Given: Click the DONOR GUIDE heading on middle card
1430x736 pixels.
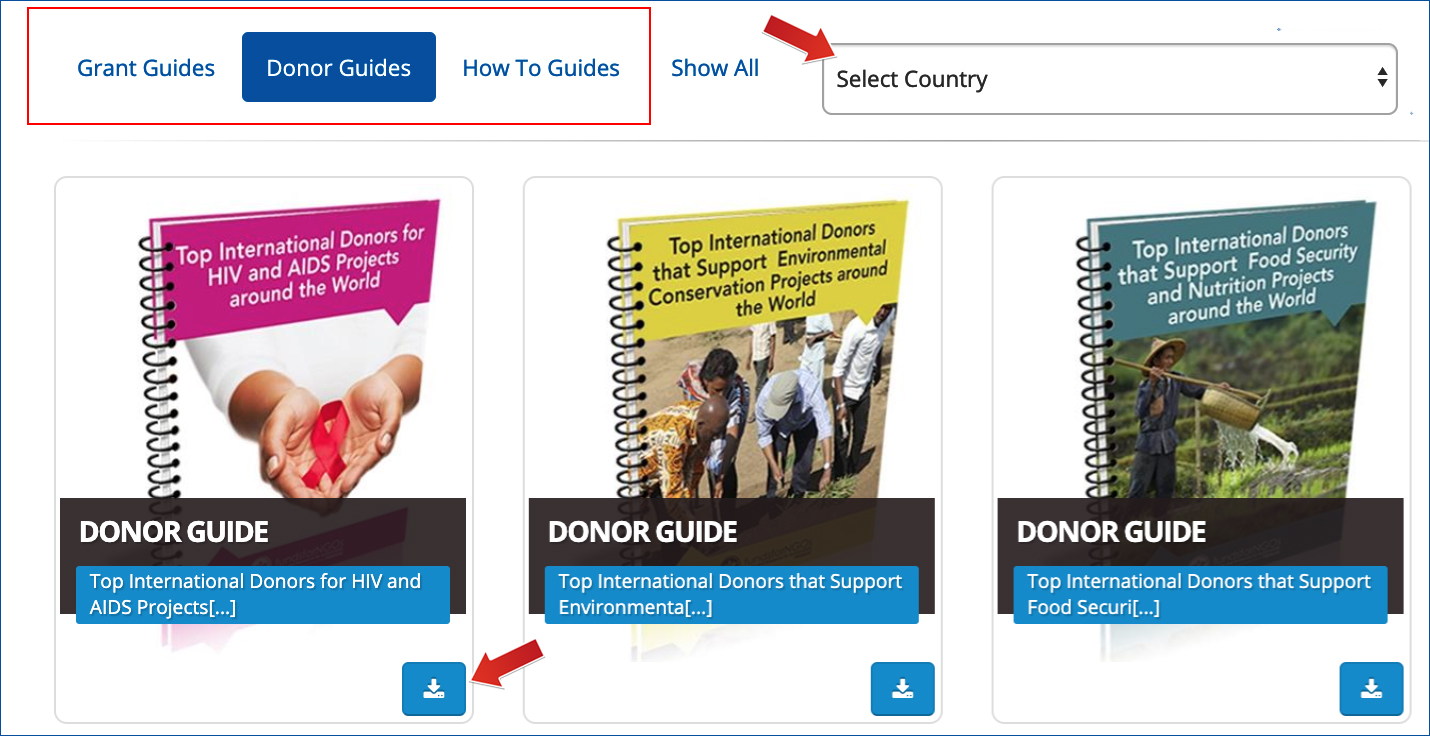Looking at the screenshot, I should pyautogui.click(x=643, y=532).
